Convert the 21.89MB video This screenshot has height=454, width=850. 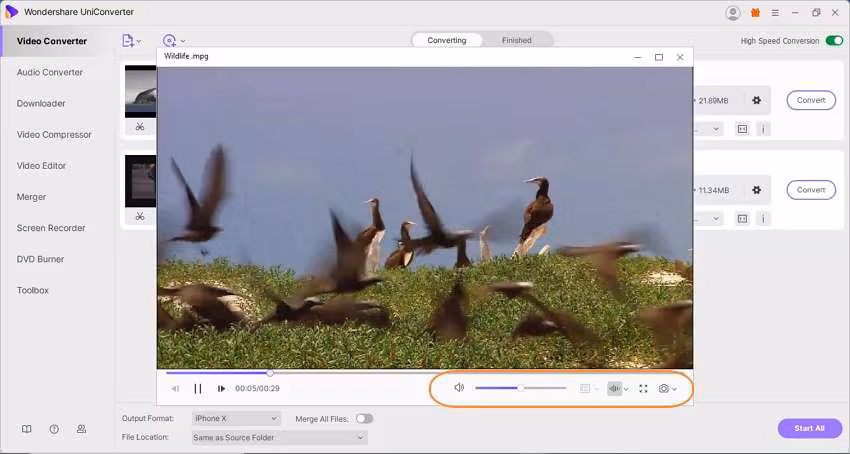click(811, 100)
